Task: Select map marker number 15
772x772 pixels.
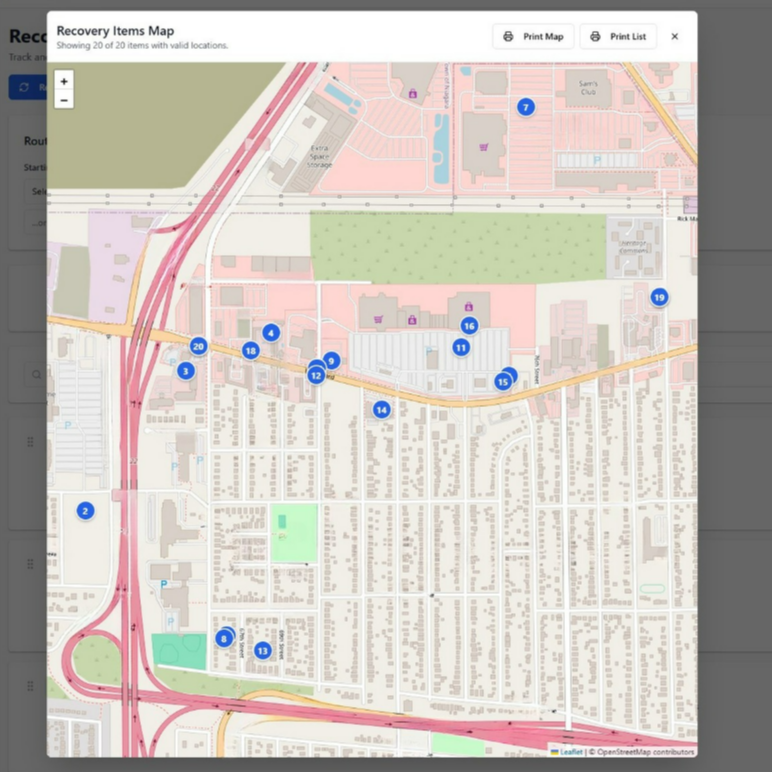Action: tap(503, 382)
